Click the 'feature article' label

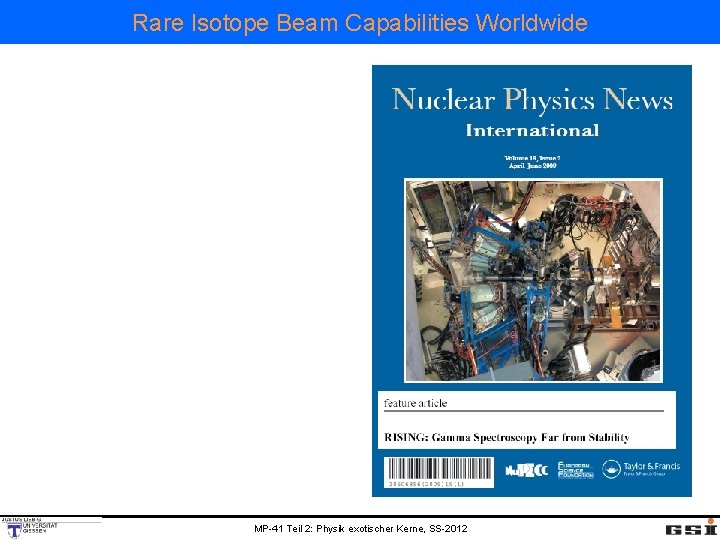tap(415, 403)
